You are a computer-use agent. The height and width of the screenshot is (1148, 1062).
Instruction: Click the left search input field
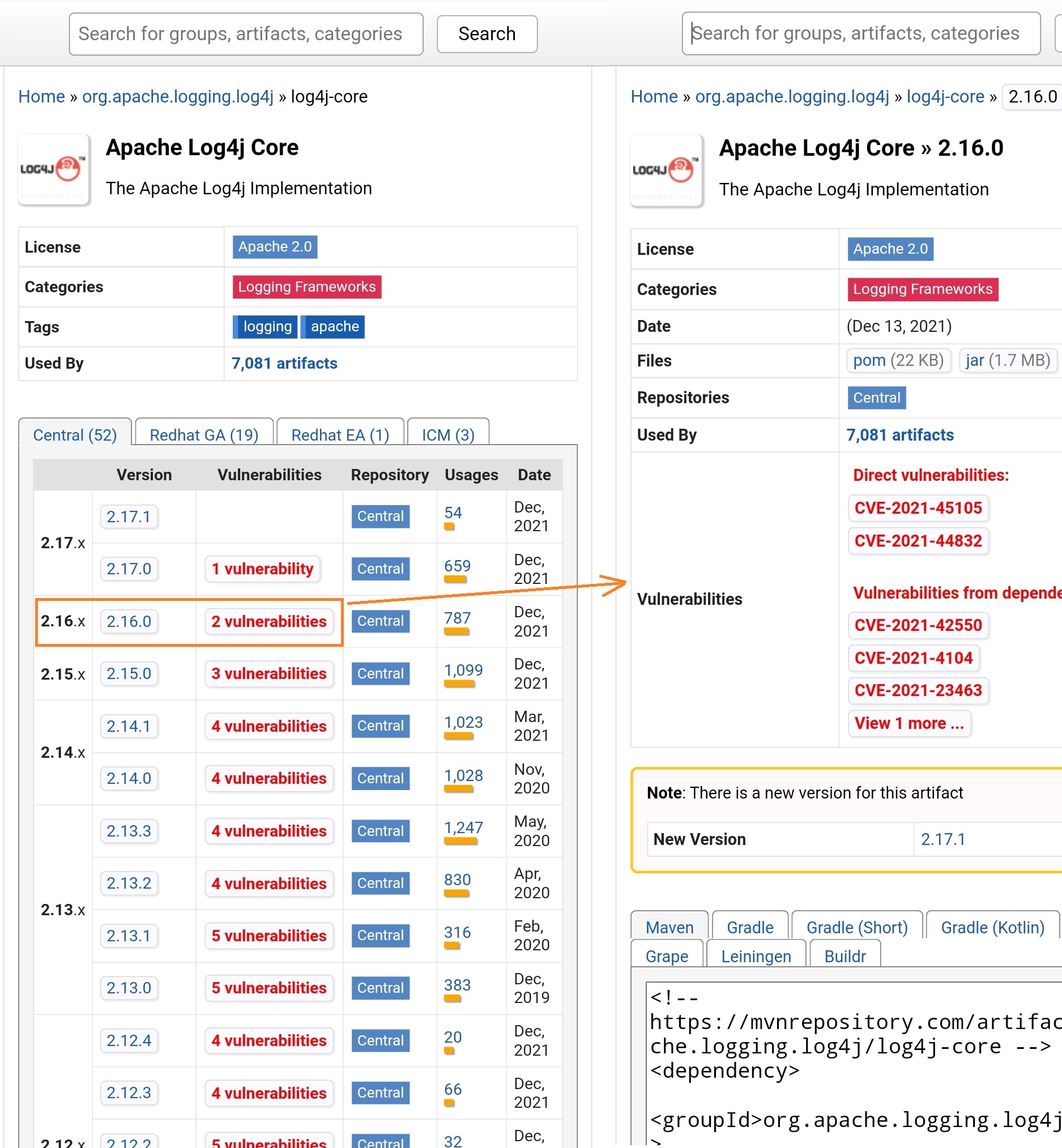coord(246,34)
